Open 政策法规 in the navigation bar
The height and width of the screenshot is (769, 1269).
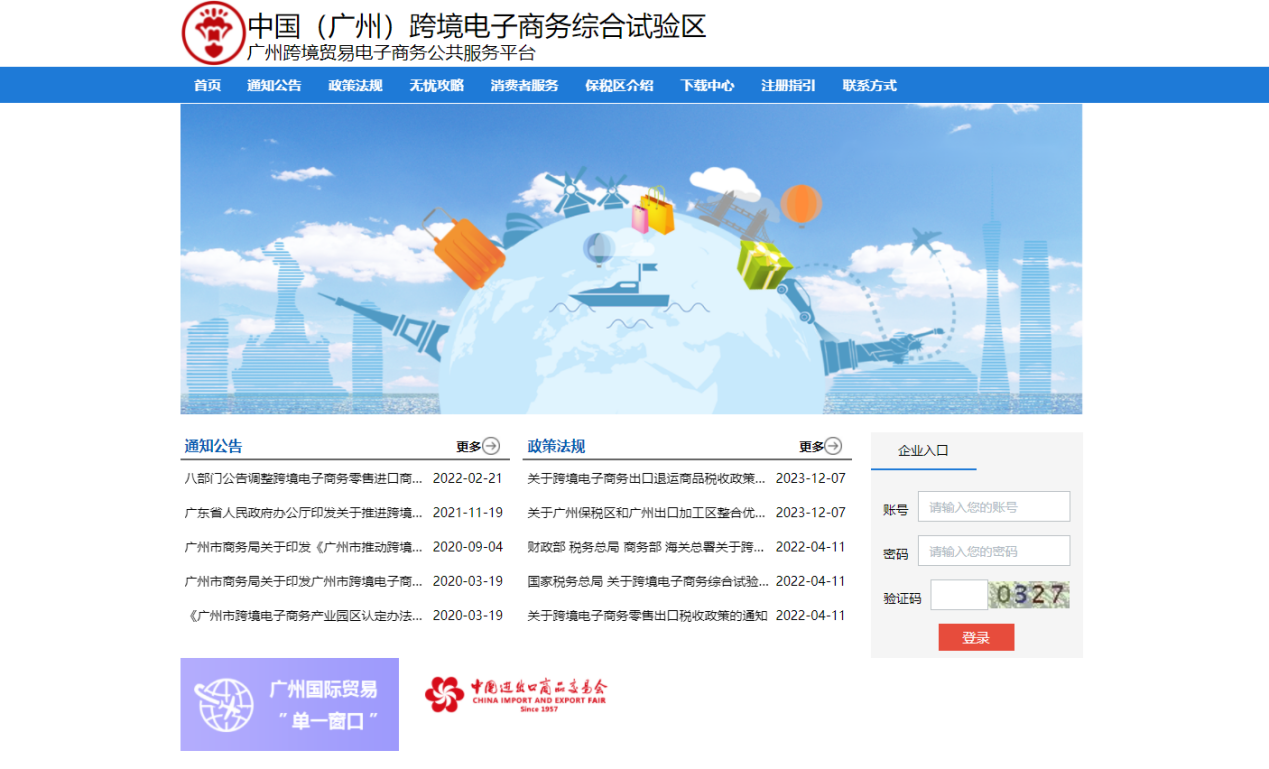click(x=355, y=86)
